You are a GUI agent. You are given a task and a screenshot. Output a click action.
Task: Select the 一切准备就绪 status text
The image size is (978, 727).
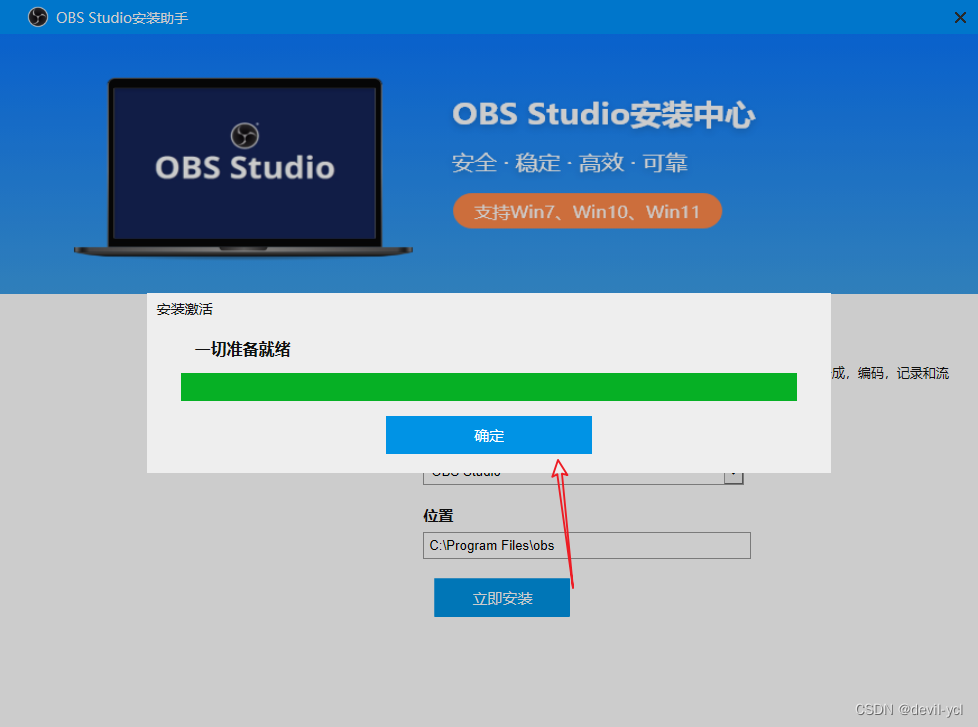point(243,349)
